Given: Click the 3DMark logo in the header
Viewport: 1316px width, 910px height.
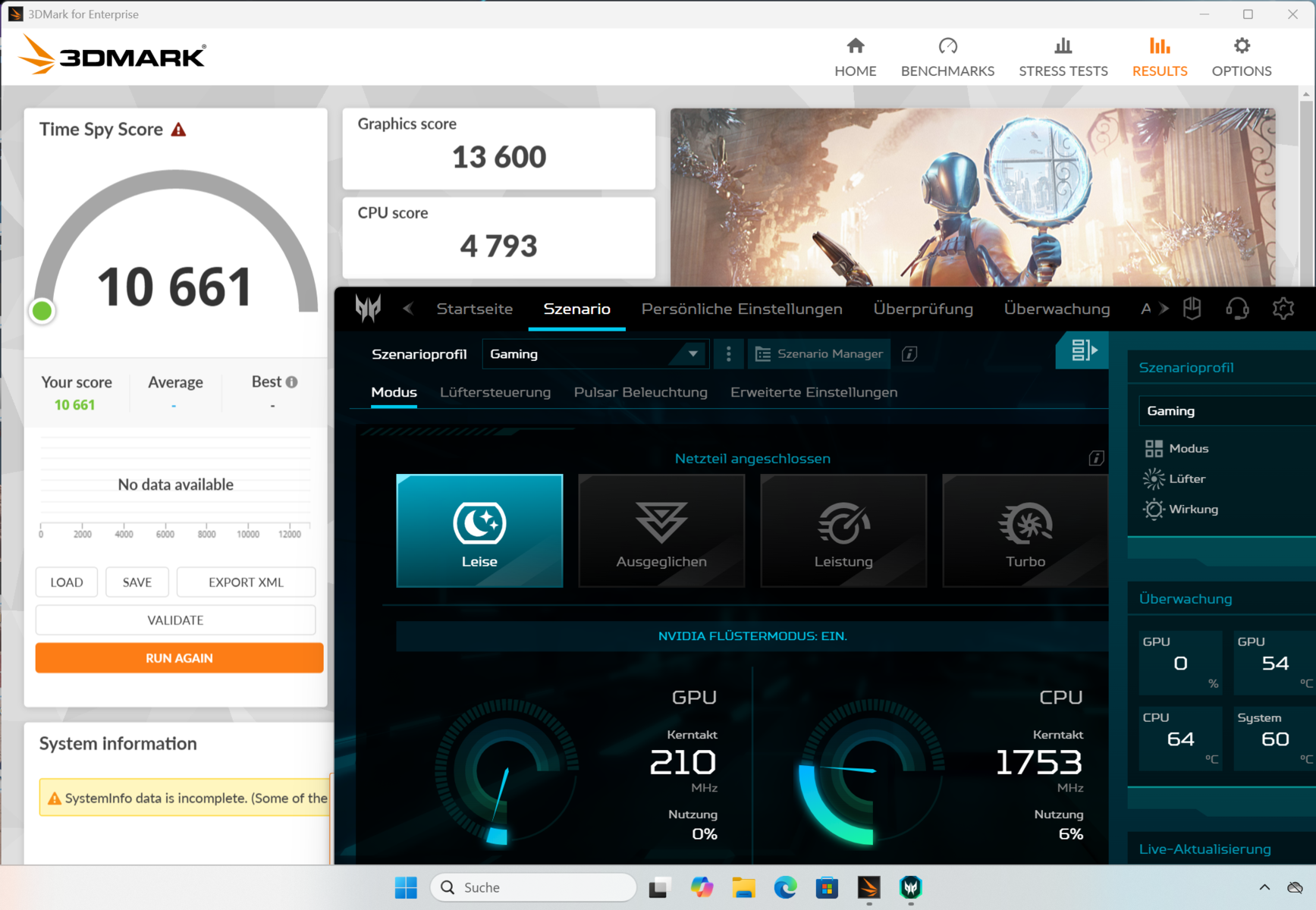Looking at the screenshot, I should [x=111, y=55].
